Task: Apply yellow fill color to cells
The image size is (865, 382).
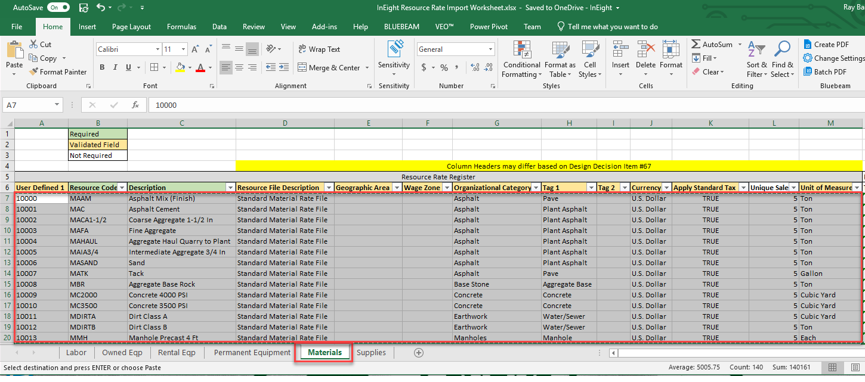Action: (180, 67)
